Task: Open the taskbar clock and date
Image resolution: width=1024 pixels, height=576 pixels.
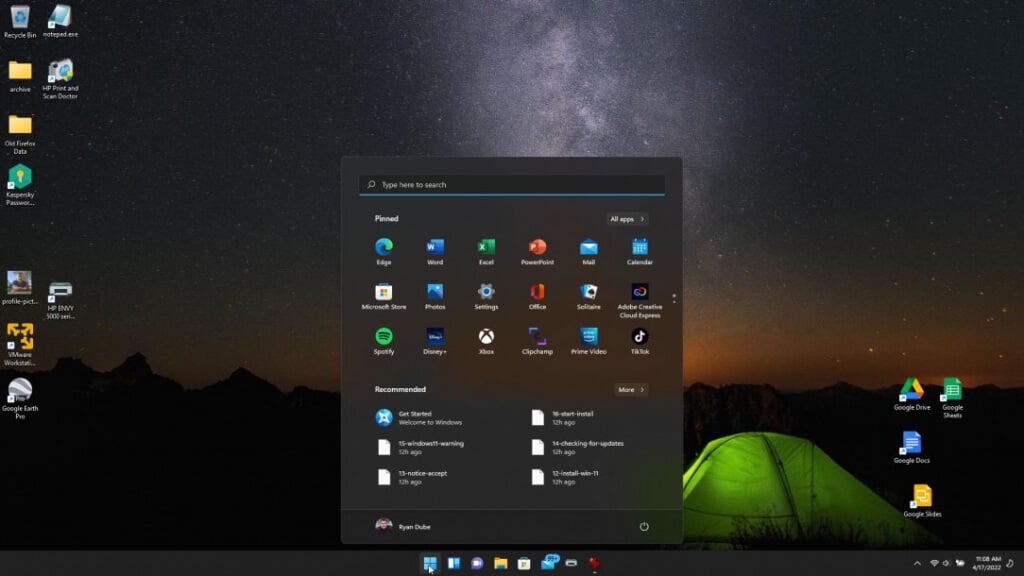Action: (987, 563)
